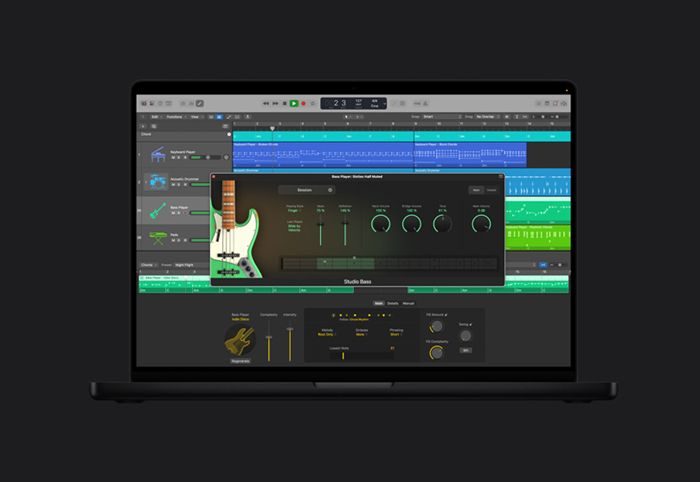This screenshot has height=482, width=700.
Task: Click the Main Volume knob in Studio Bass
Action: [x=481, y=224]
